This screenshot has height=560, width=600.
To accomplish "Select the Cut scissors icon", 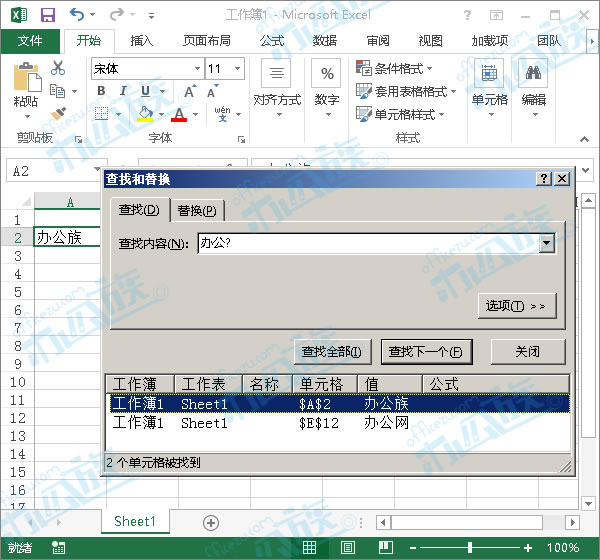I will click(x=58, y=68).
